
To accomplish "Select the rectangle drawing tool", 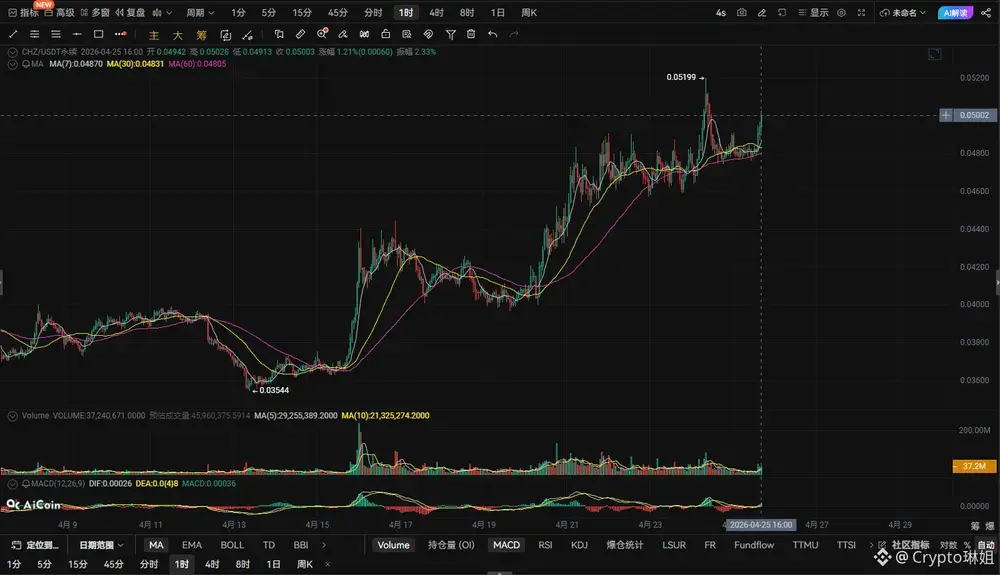I will [98, 34].
